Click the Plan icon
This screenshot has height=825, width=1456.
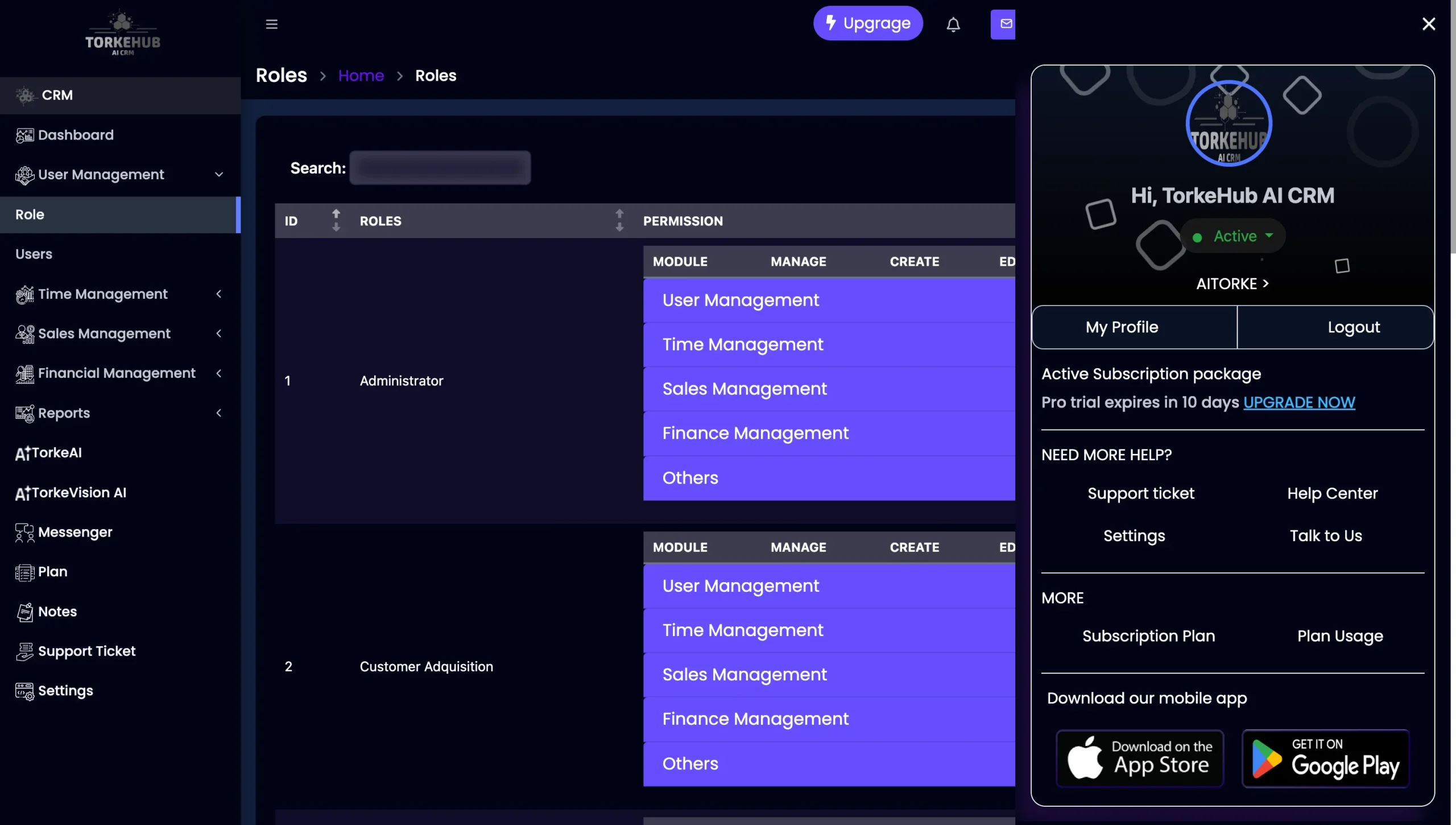coord(24,572)
